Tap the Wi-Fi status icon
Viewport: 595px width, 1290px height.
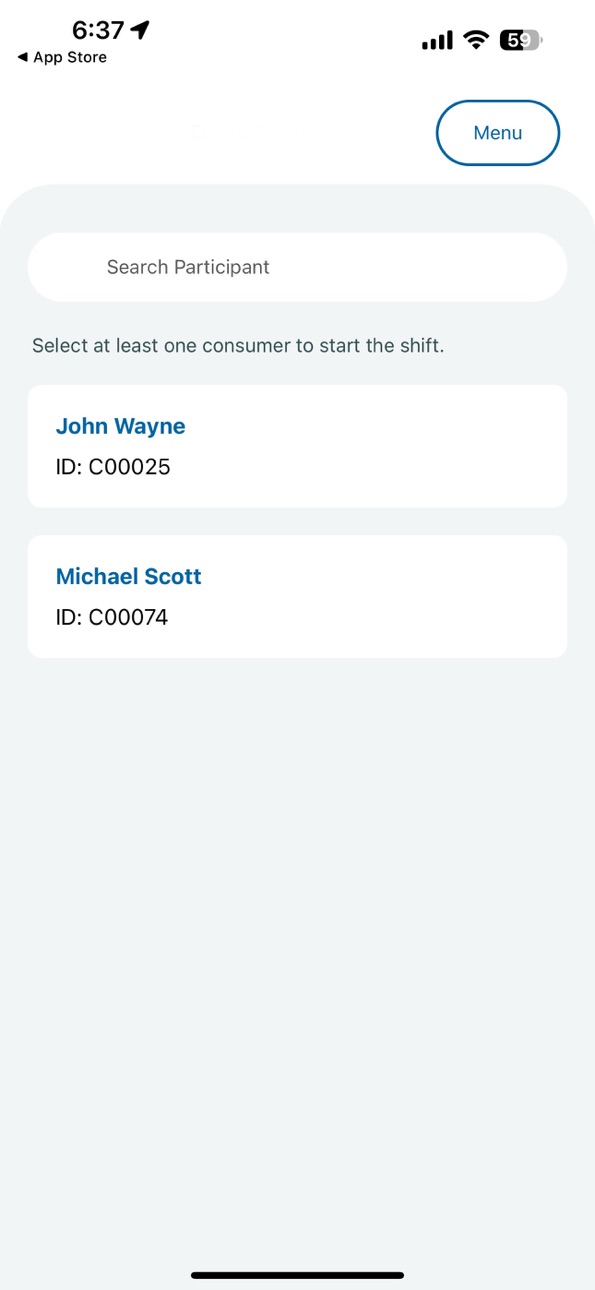coord(476,40)
